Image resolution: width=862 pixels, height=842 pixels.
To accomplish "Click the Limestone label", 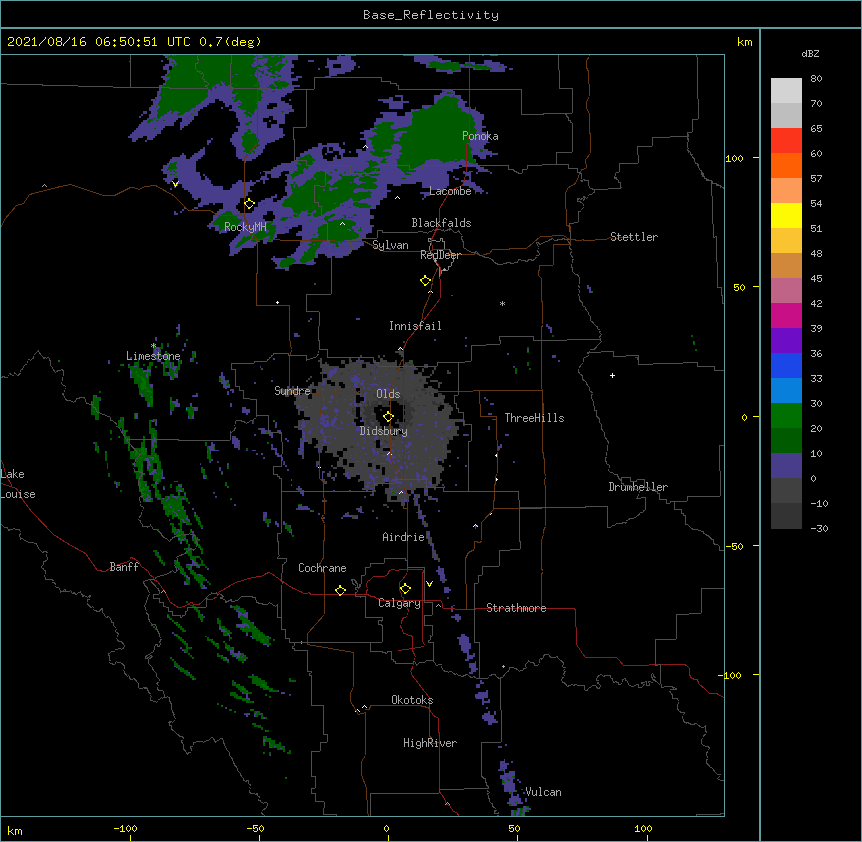I will pos(153,356).
